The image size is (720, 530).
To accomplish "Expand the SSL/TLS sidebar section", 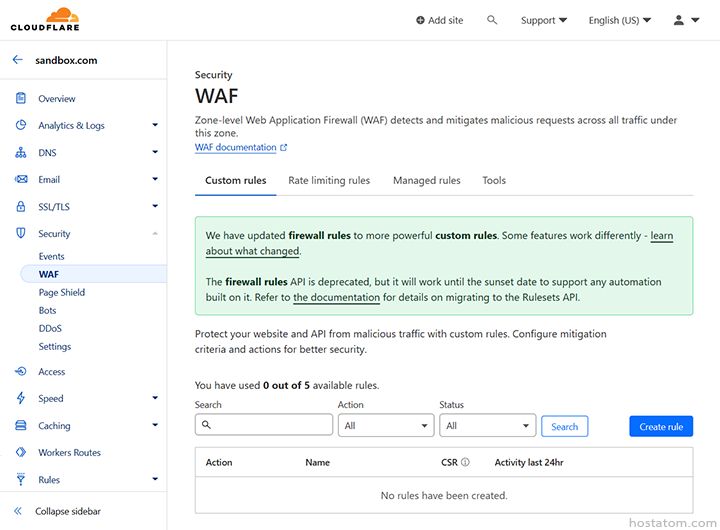I will (x=155, y=207).
